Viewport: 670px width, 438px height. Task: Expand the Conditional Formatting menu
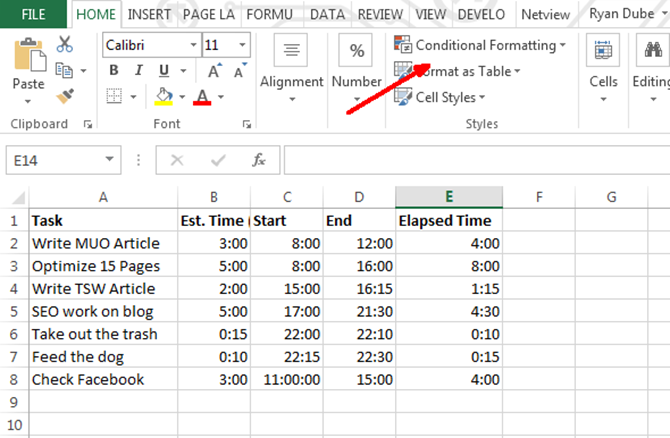[x=480, y=45]
